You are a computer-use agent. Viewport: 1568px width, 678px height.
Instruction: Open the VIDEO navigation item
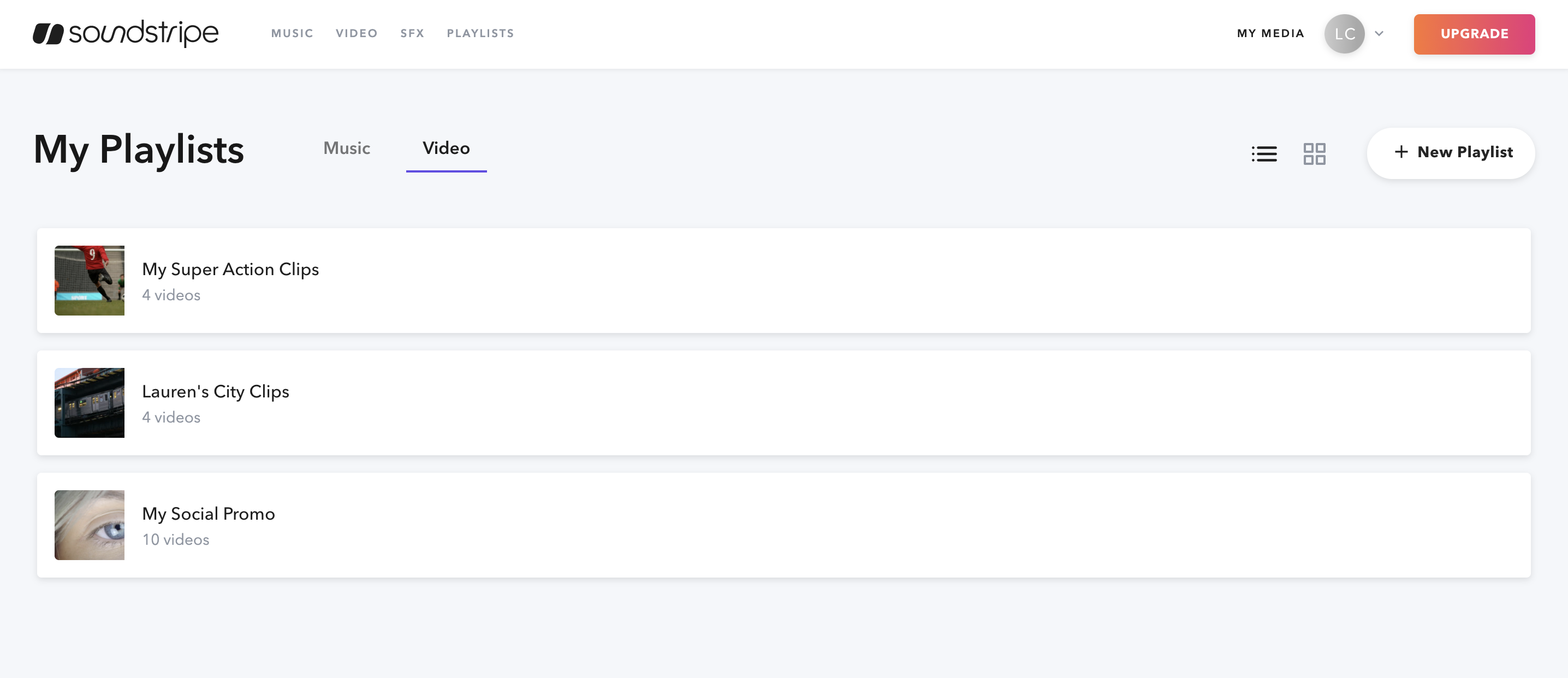tap(357, 33)
